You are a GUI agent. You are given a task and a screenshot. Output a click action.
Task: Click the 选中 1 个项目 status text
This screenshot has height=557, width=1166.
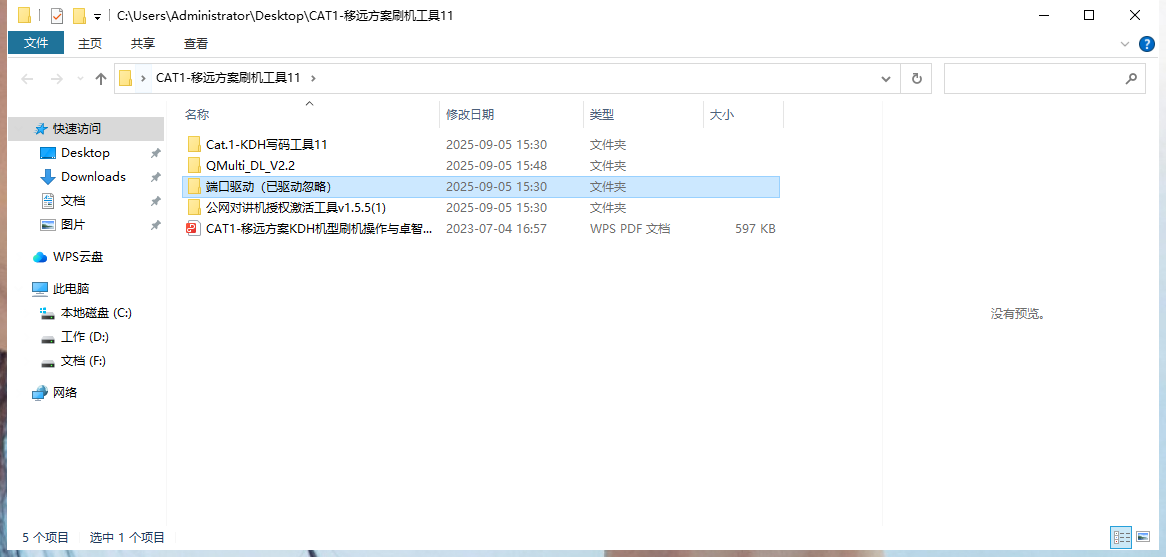pos(127,537)
